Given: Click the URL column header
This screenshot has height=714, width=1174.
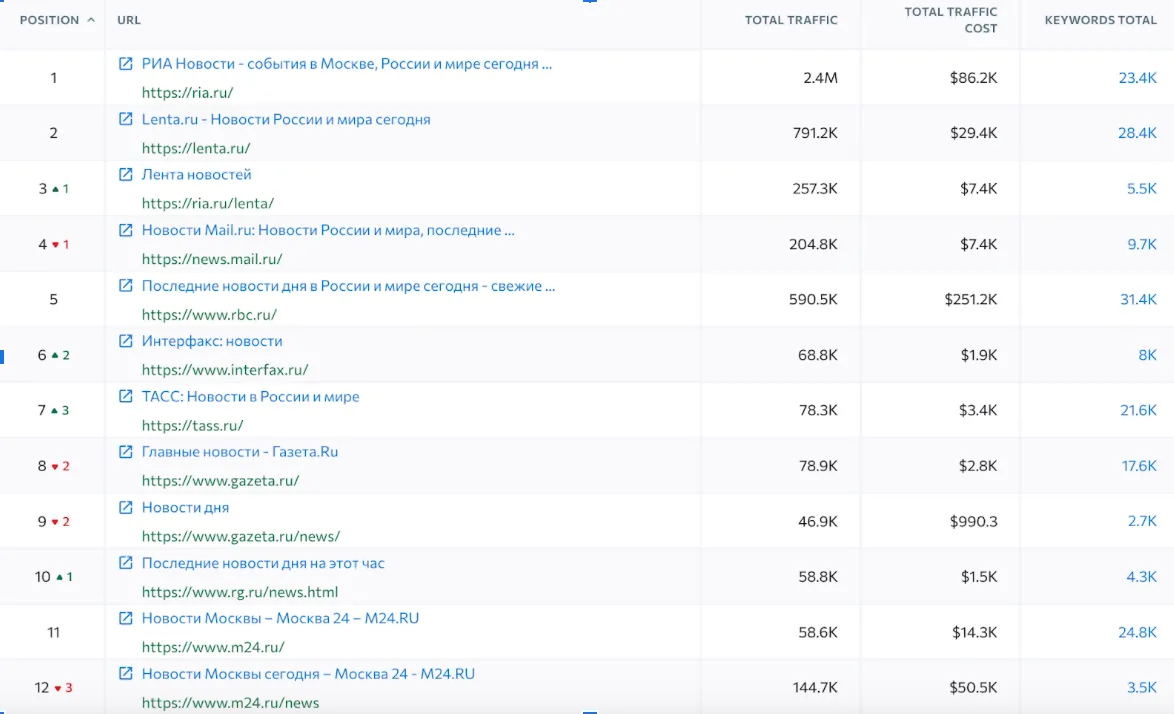Looking at the screenshot, I should click(x=129, y=20).
